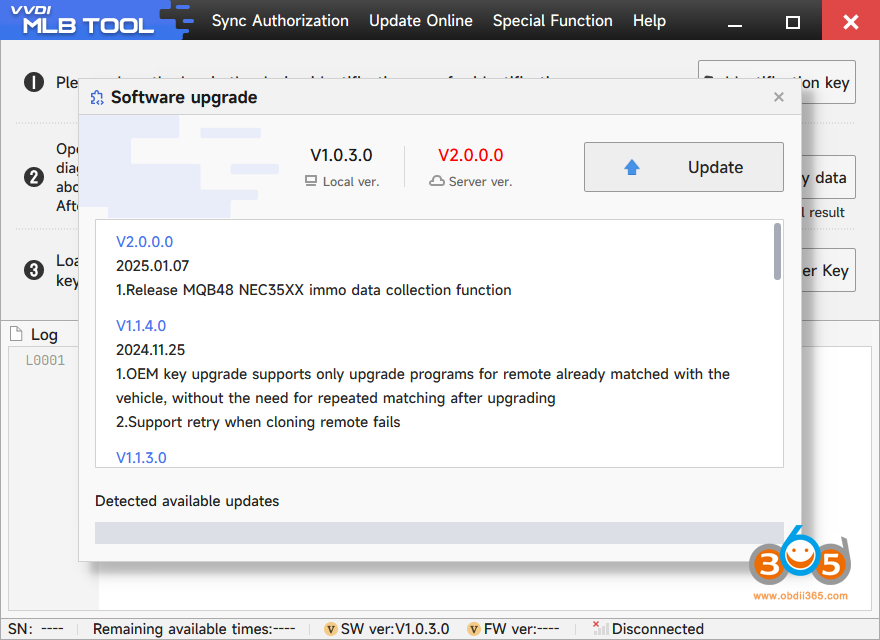Open the Help menu

pos(649,21)
